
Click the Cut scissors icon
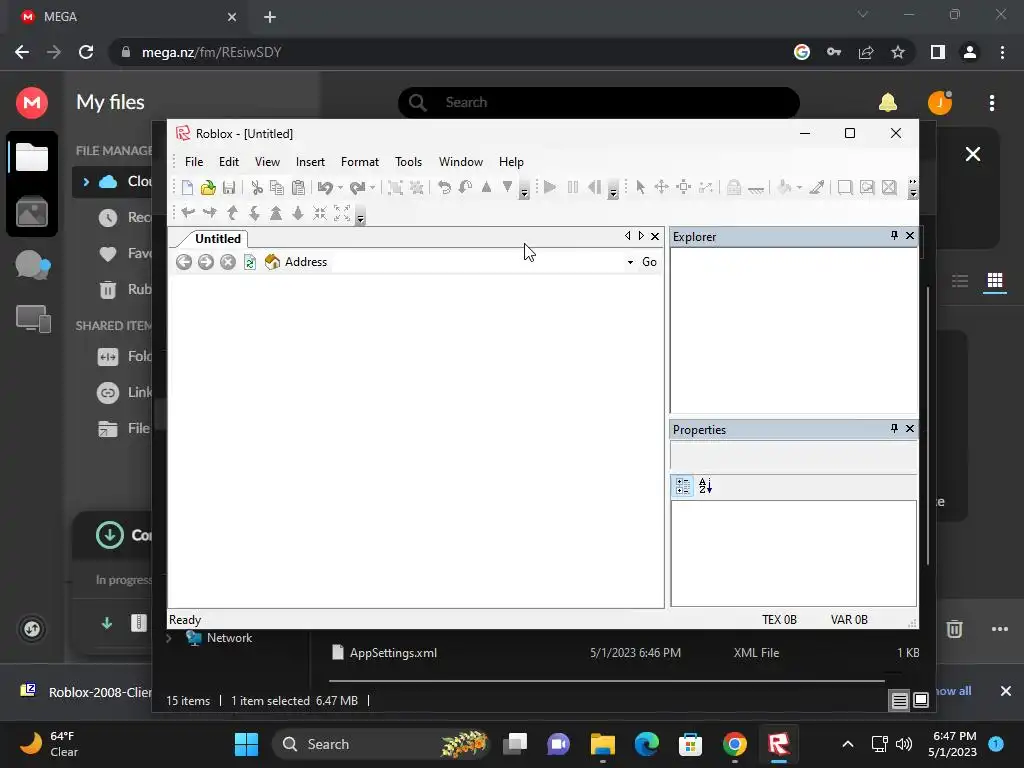click(257, 188)
